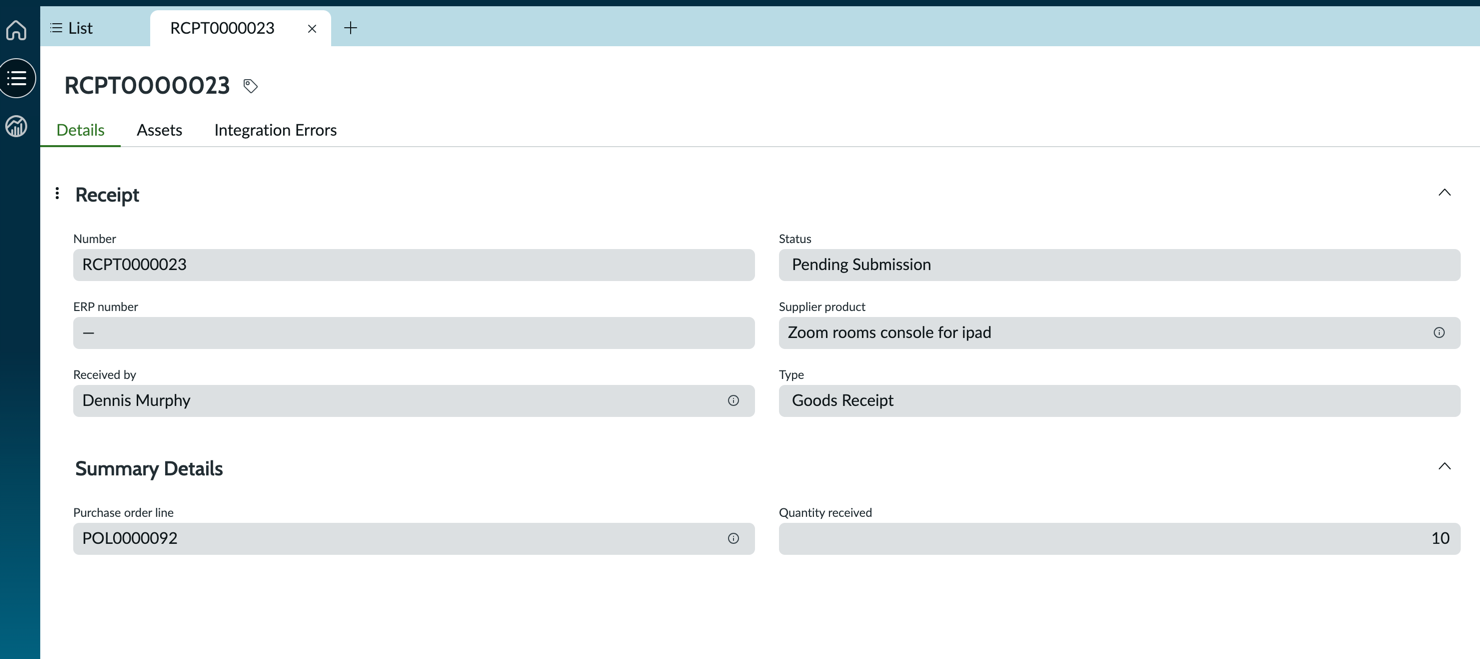Switch to the Assets tab
This screenshot has width=1480, height=659.
159,130
